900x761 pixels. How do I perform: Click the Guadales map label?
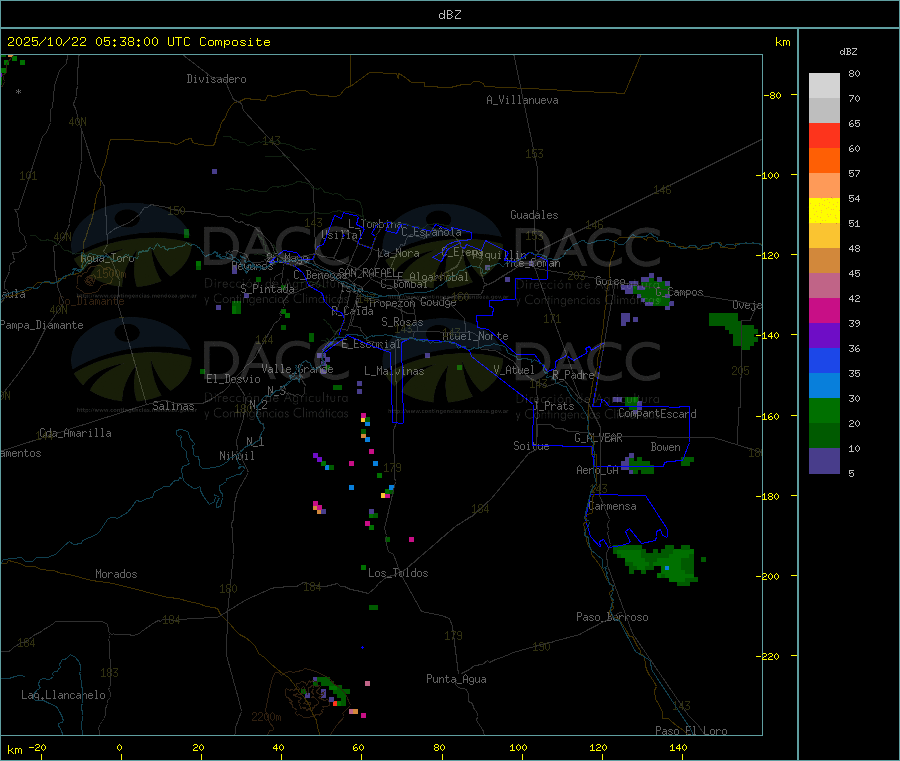coord(534,215)
